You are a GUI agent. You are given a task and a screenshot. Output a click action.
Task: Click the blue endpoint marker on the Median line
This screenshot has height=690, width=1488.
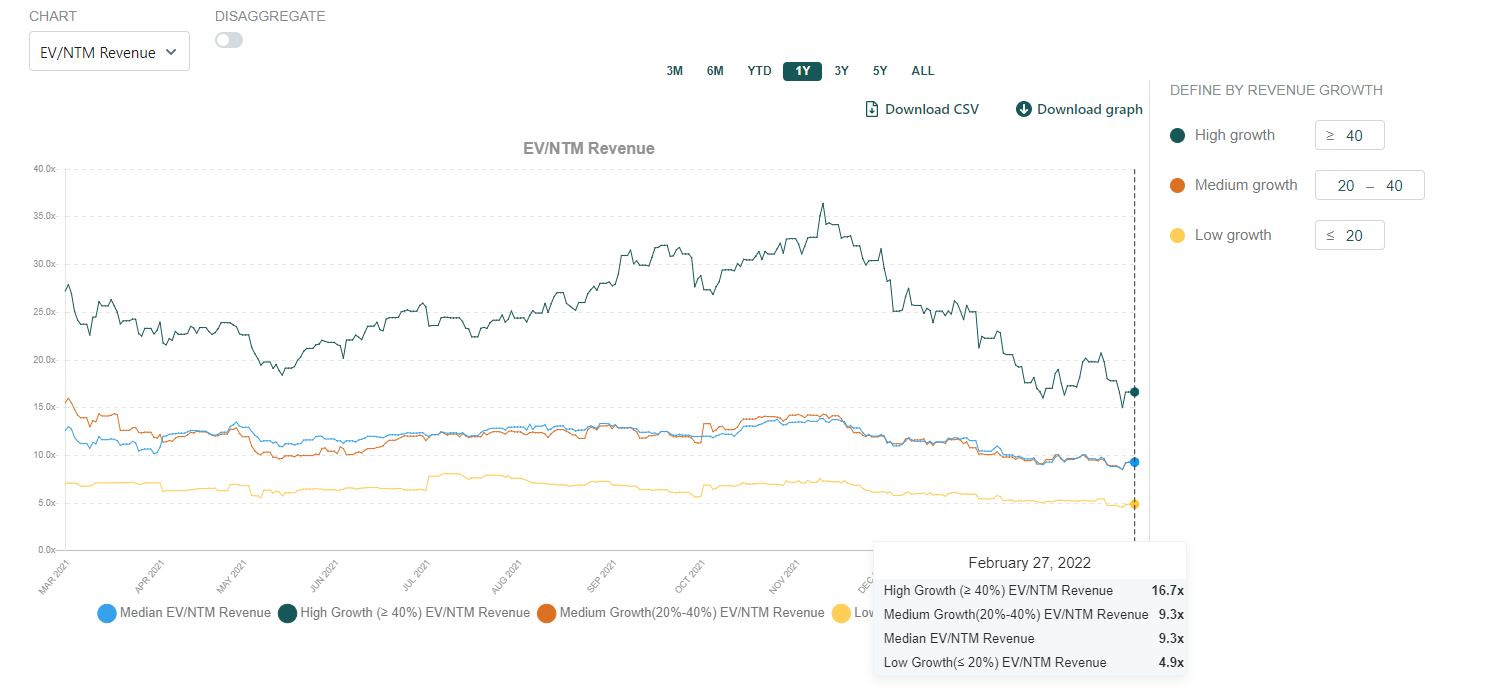pos(1133,462)
